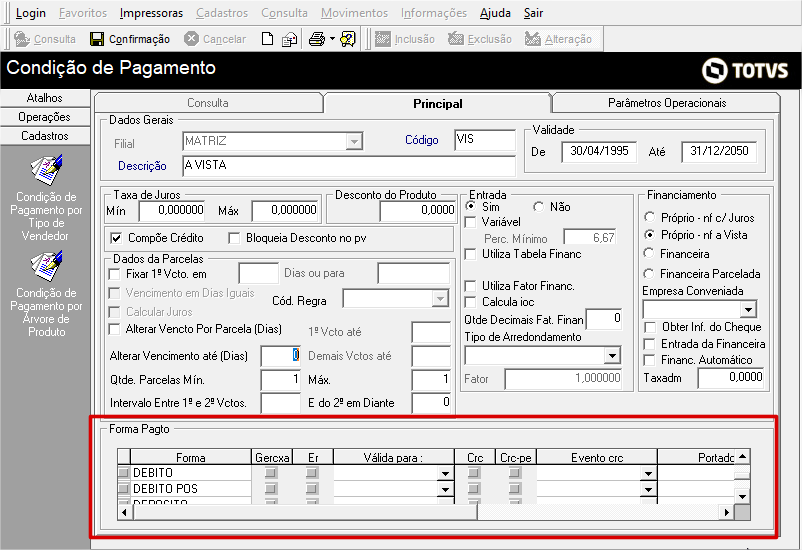Enable Financ. Automático checkbox
802x550 pixels.
[x=650, y=360]
